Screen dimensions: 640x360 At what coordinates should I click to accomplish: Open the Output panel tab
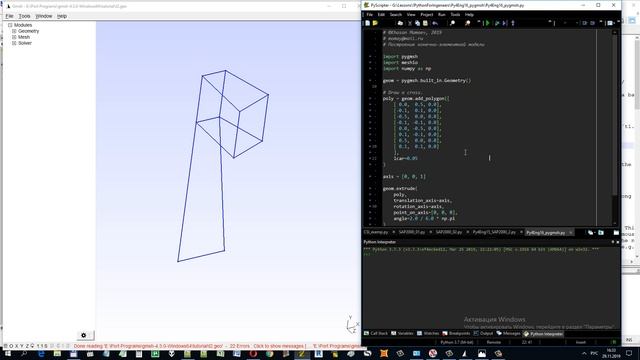[x=483, y=333]
